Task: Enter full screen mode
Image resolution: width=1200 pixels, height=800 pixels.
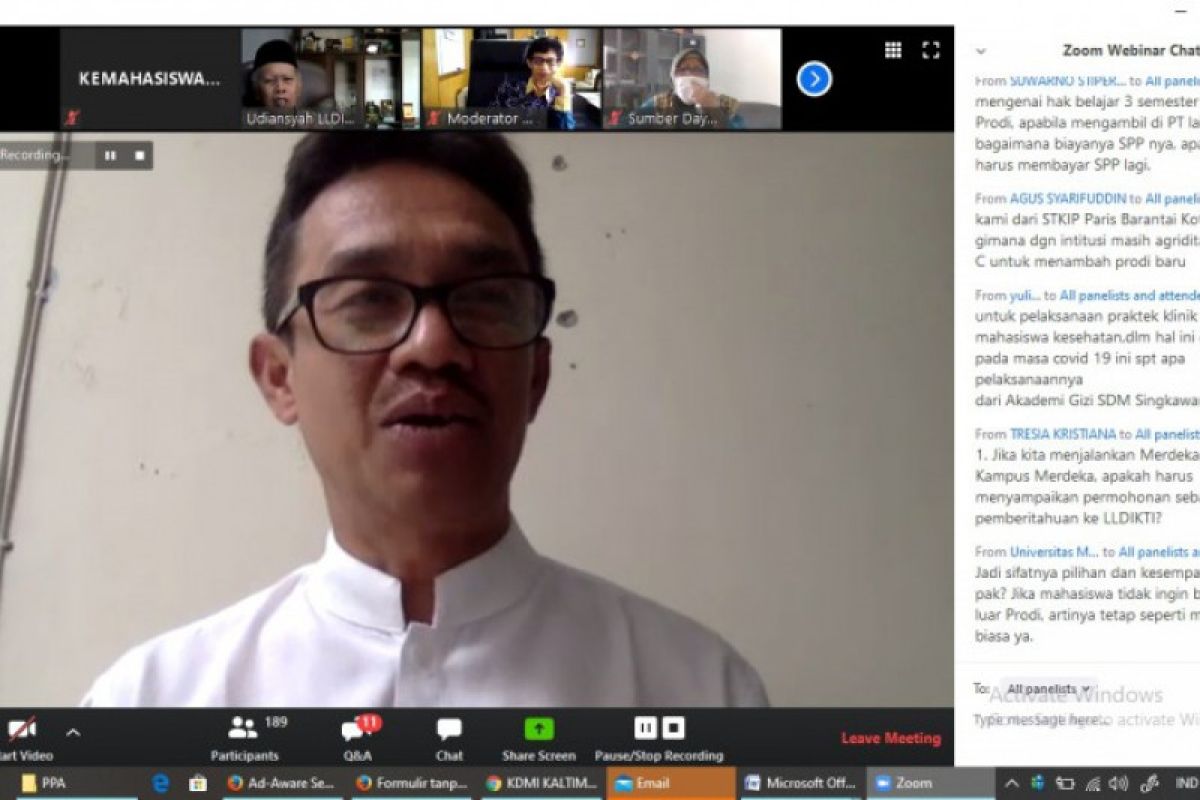Action: click(931, 50)
